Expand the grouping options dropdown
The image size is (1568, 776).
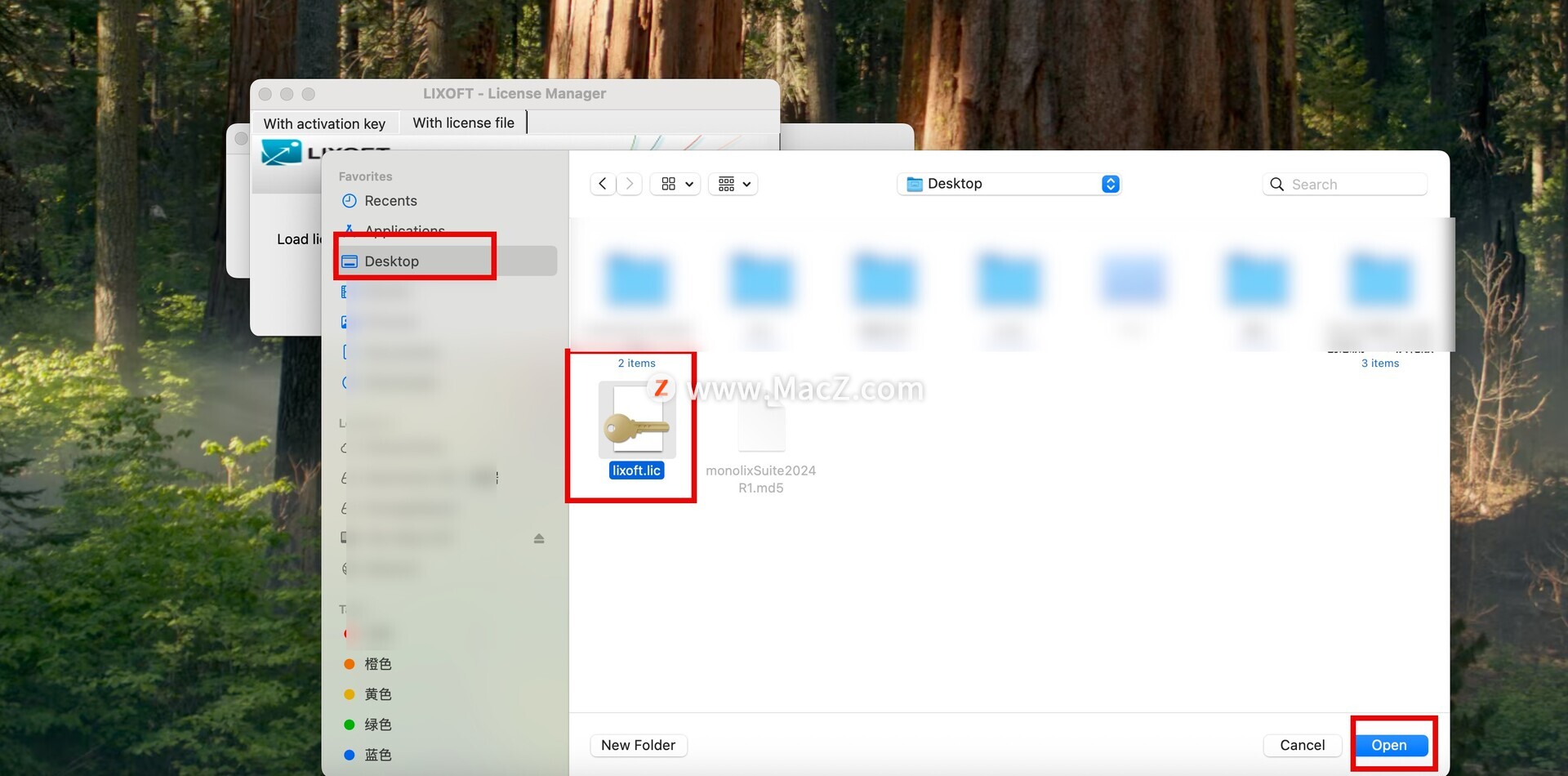click(733, 184)
